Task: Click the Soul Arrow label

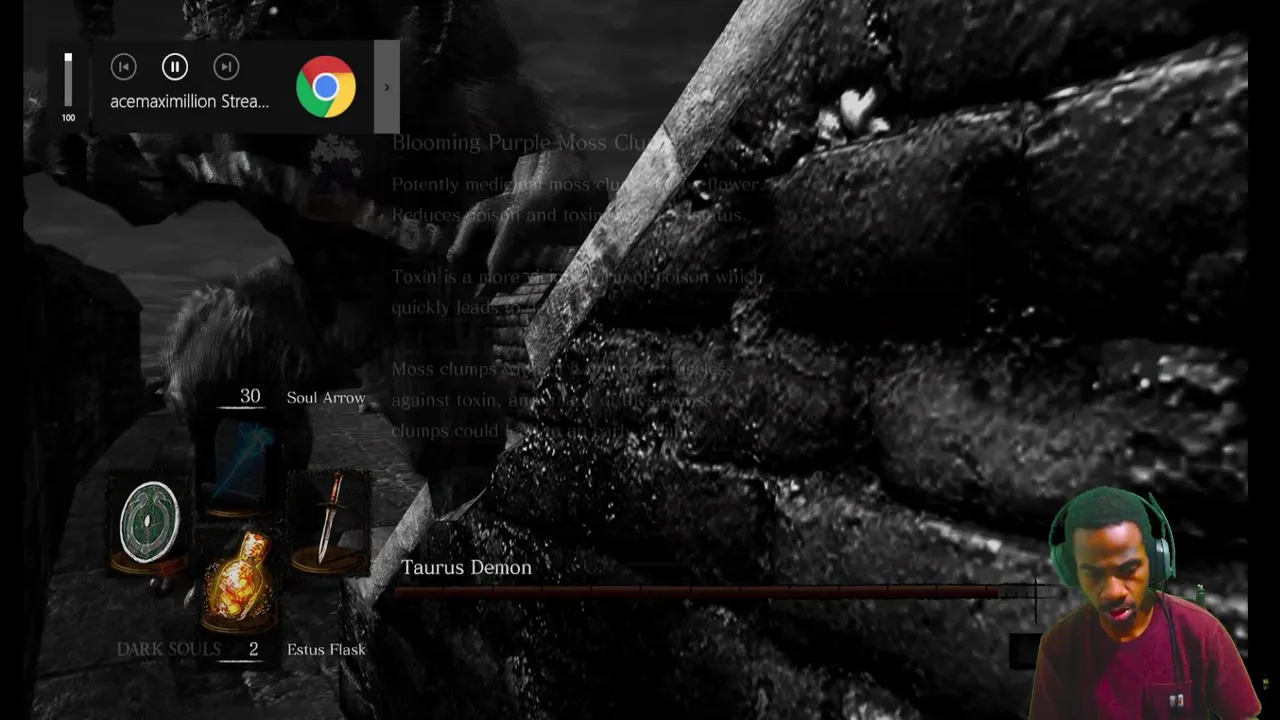Action: click(x=326, y=398)
